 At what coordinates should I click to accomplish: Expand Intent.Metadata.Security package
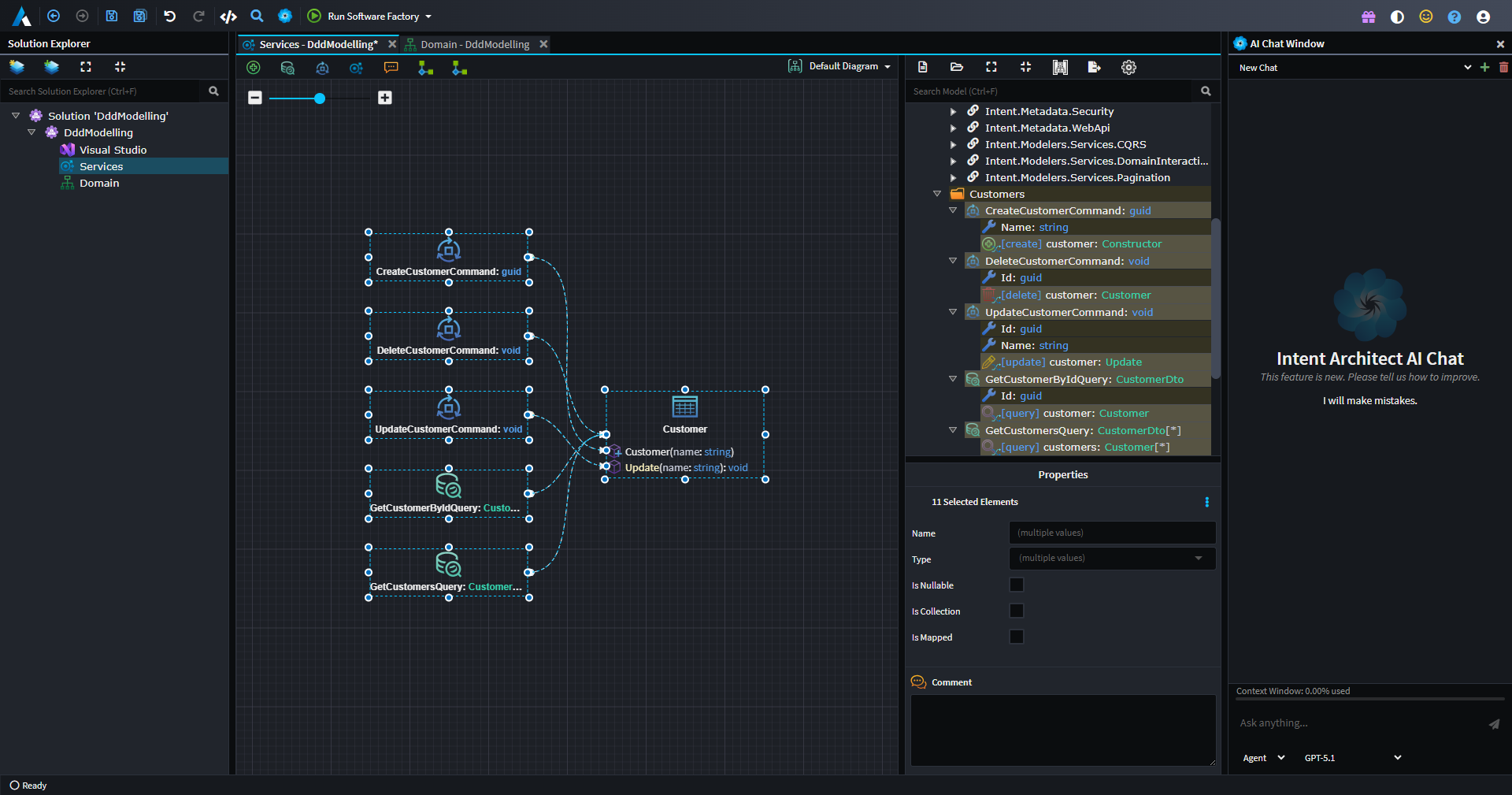point(953,111)
